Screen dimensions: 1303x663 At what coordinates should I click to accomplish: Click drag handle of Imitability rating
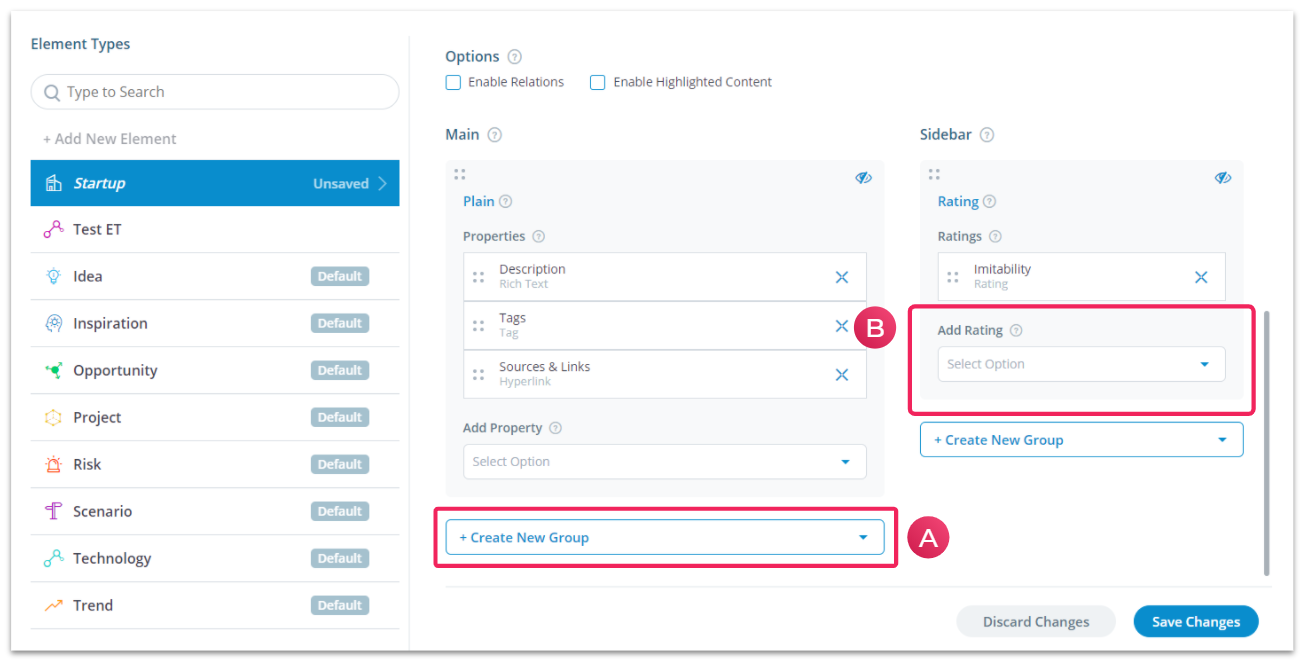pos(953,277)
